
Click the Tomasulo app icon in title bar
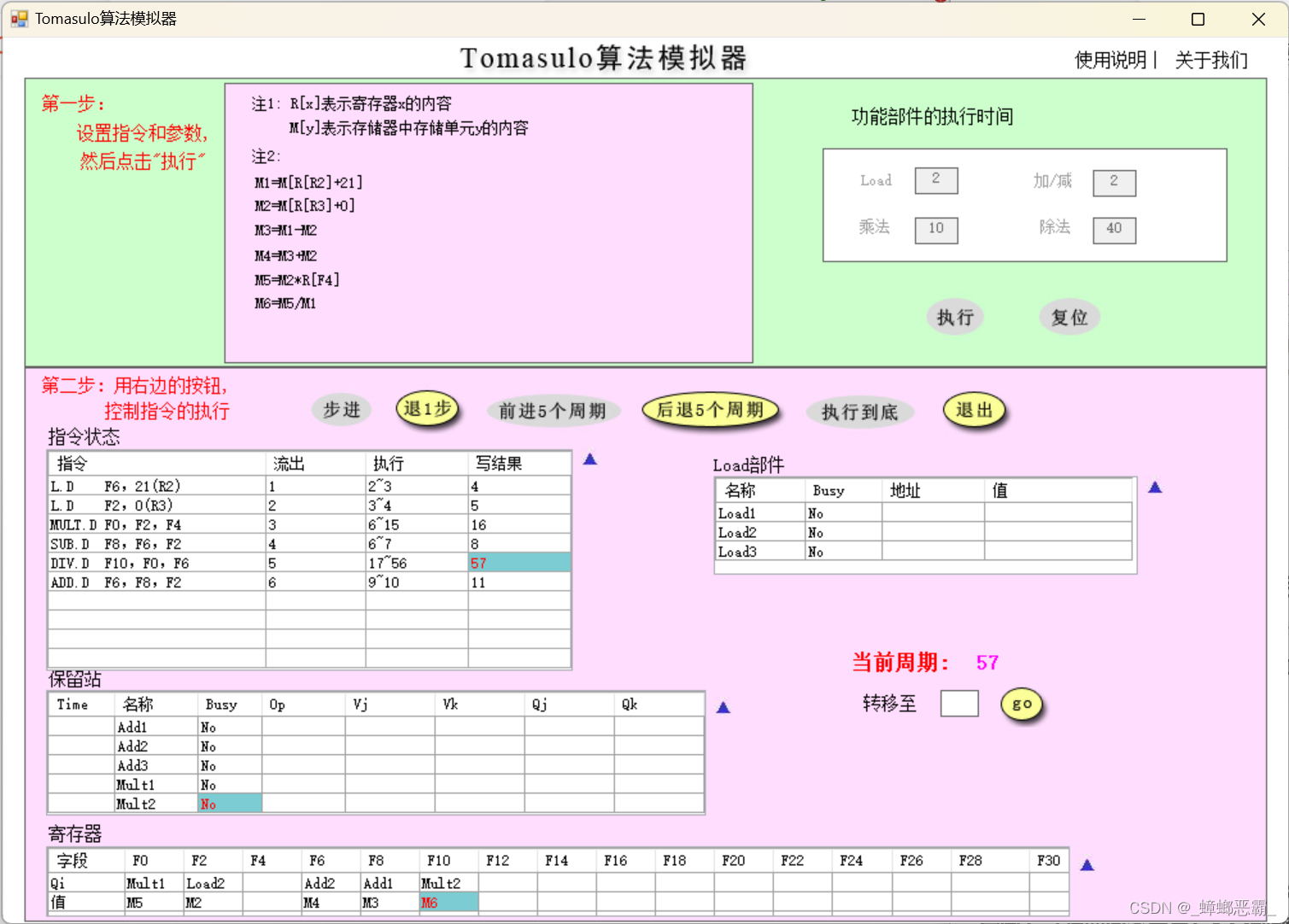19,18
